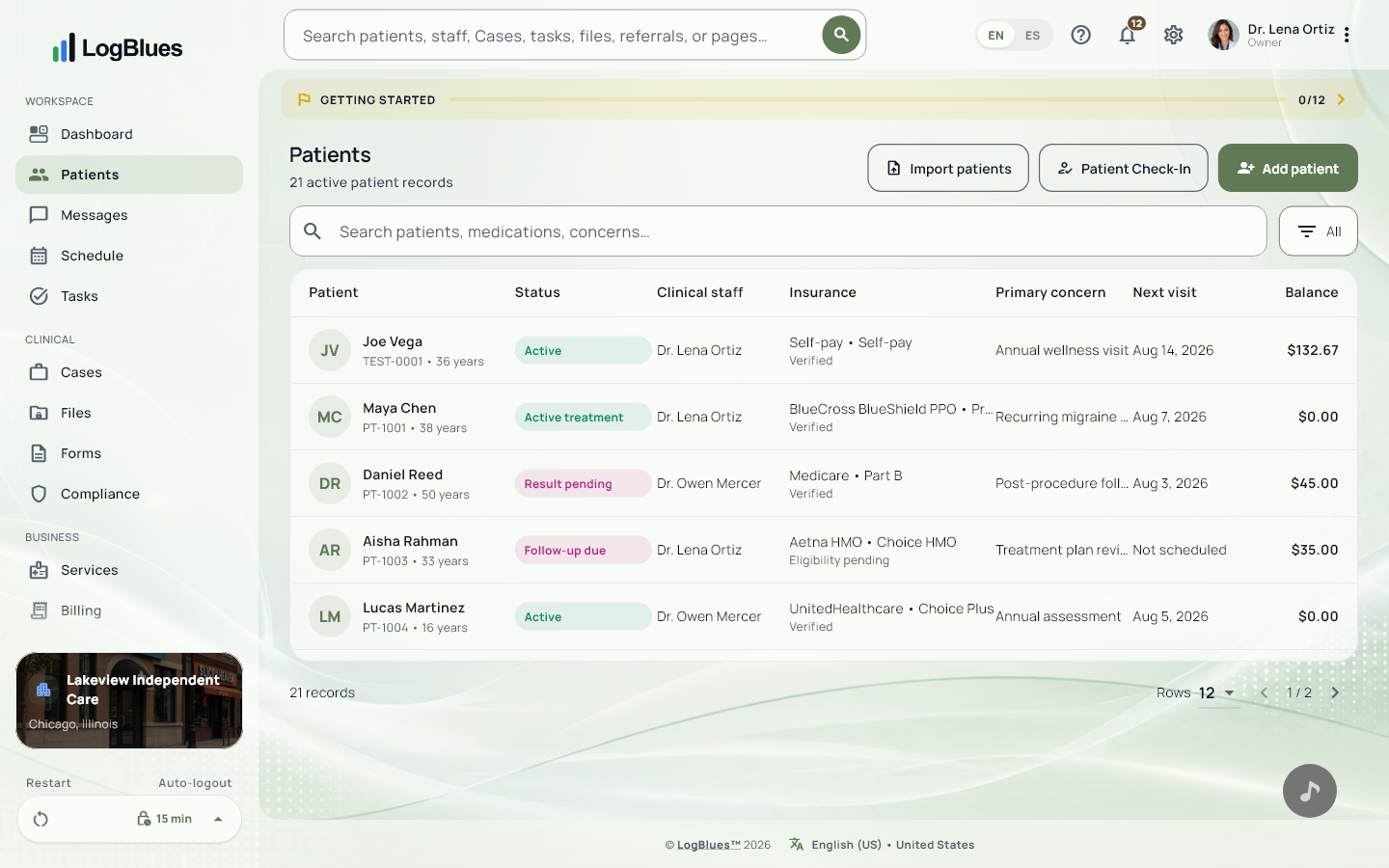Expand the Getting Started 0/12 chevron
Screen dimensions: 1389x868
(x=1341, y=99)
